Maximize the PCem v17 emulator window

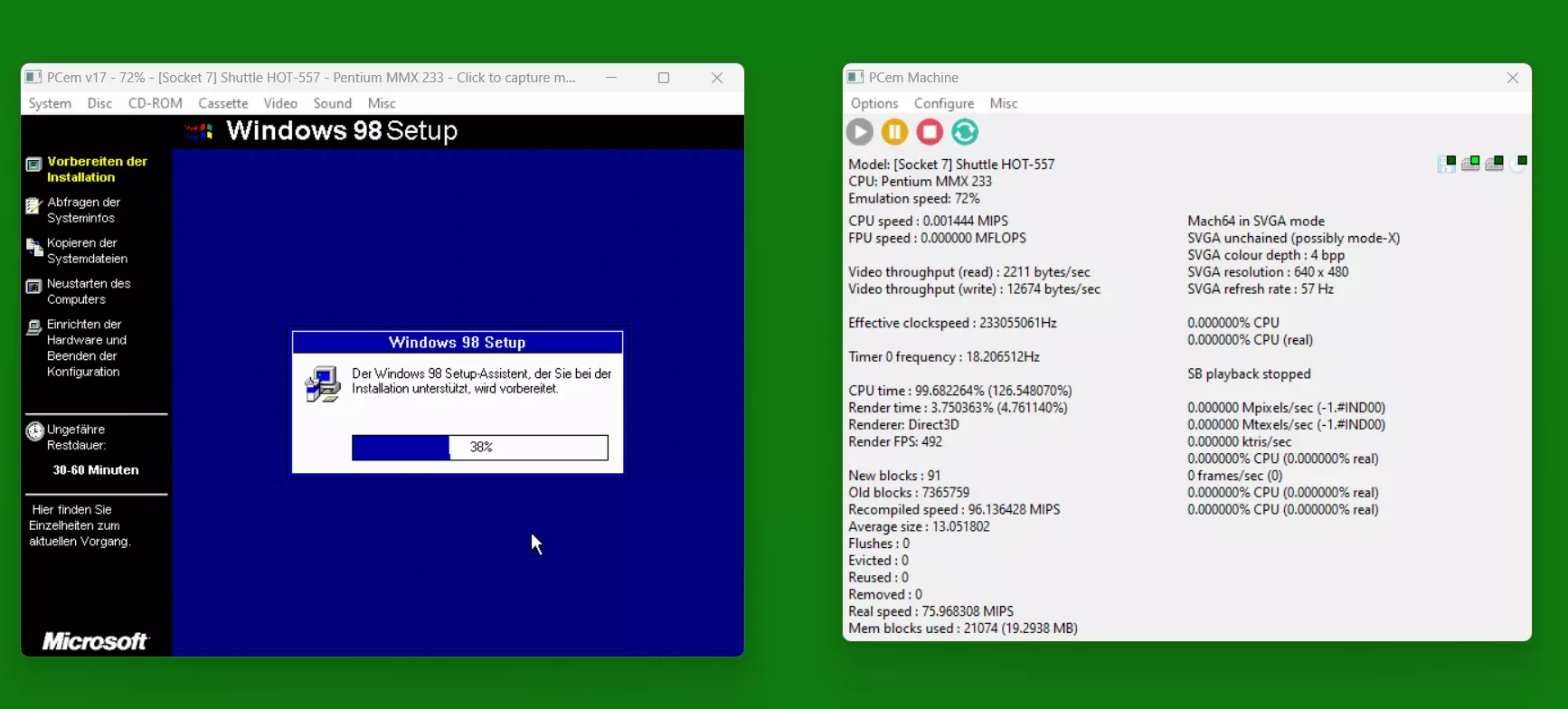coord(664,78)
